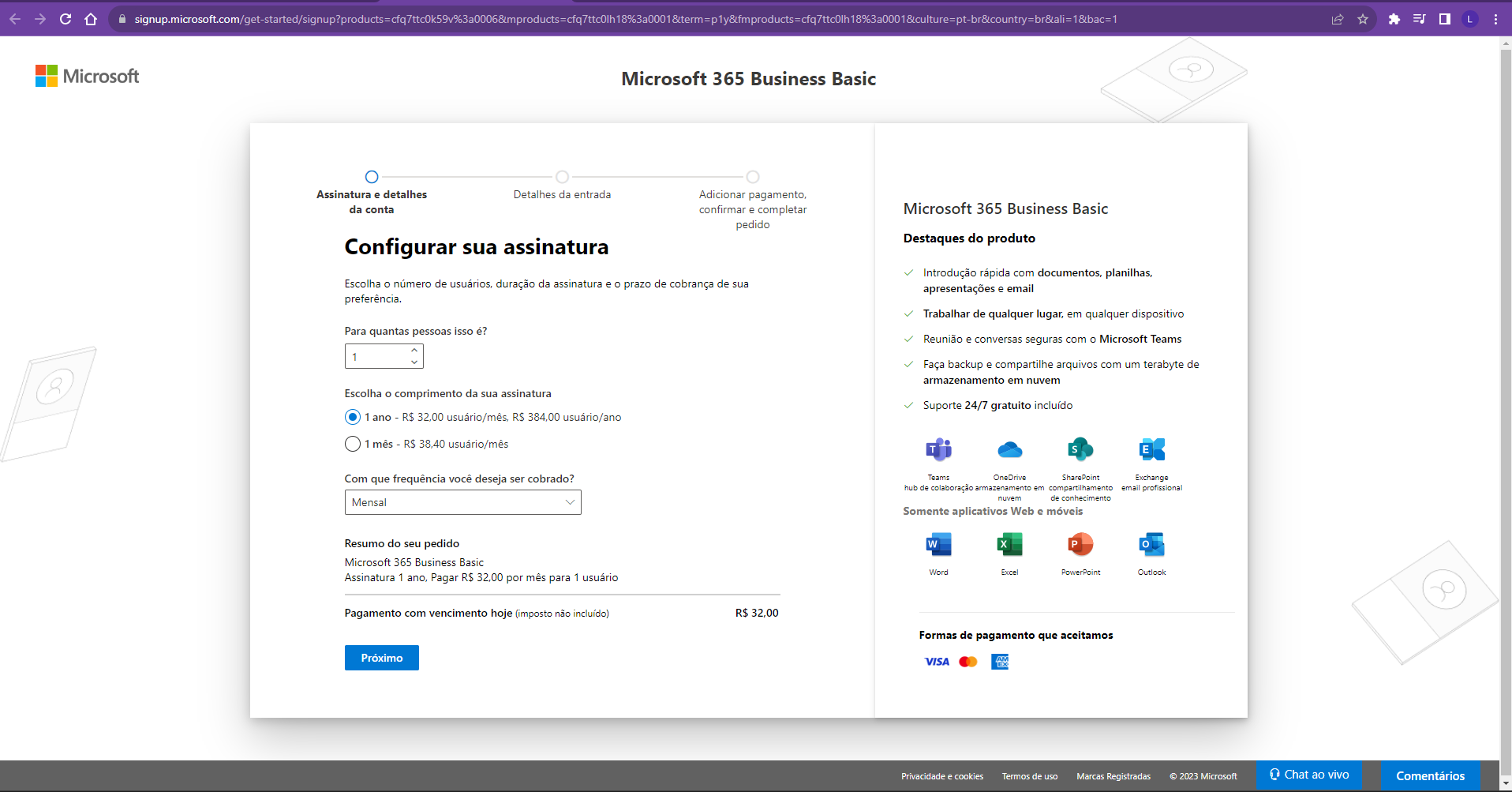Open the browser three-dot menu
The width and height of the screenshot is (1512, 792).
(1495, 19)
